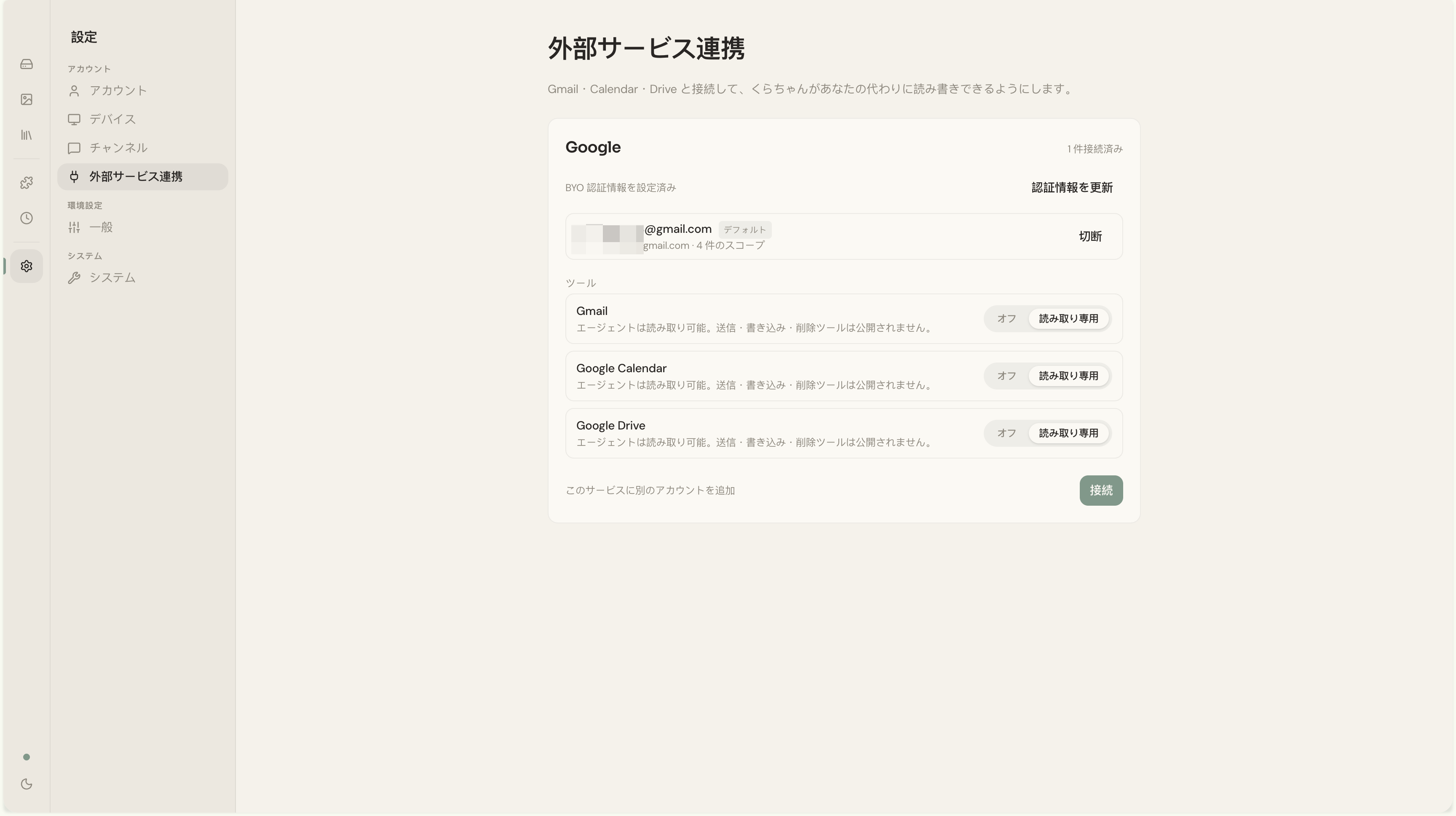
Task: Open アカウント settings page
Action: tap(142, 91)
